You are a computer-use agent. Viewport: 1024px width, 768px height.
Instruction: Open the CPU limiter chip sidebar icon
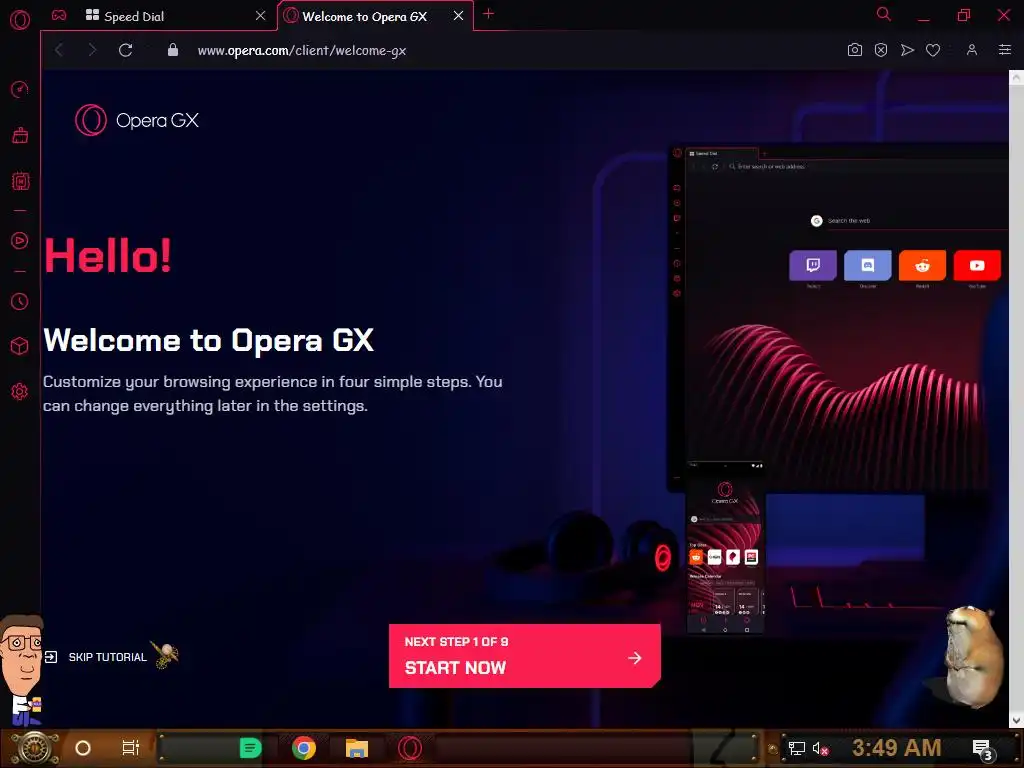(20, 181)
